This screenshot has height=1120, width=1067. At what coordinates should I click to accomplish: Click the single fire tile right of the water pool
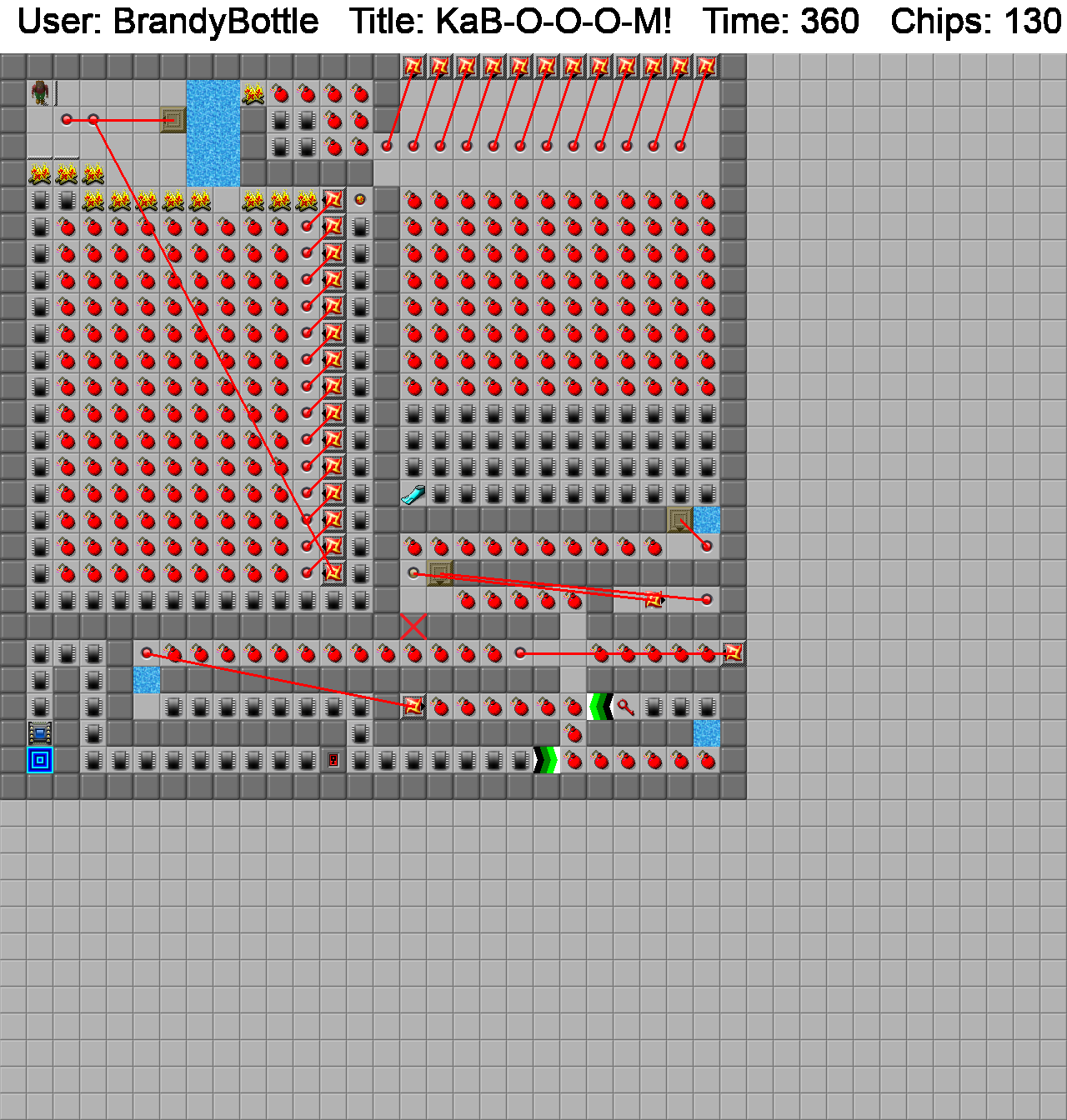click(253, 94)
